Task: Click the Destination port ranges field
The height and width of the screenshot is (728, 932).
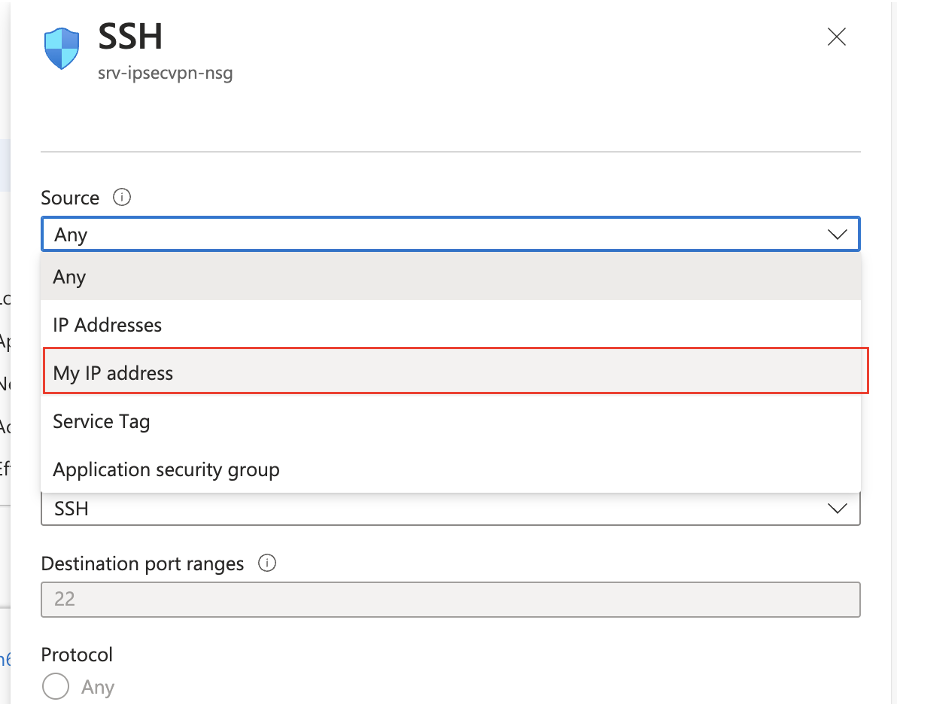Action: click(x=451, y=599)
